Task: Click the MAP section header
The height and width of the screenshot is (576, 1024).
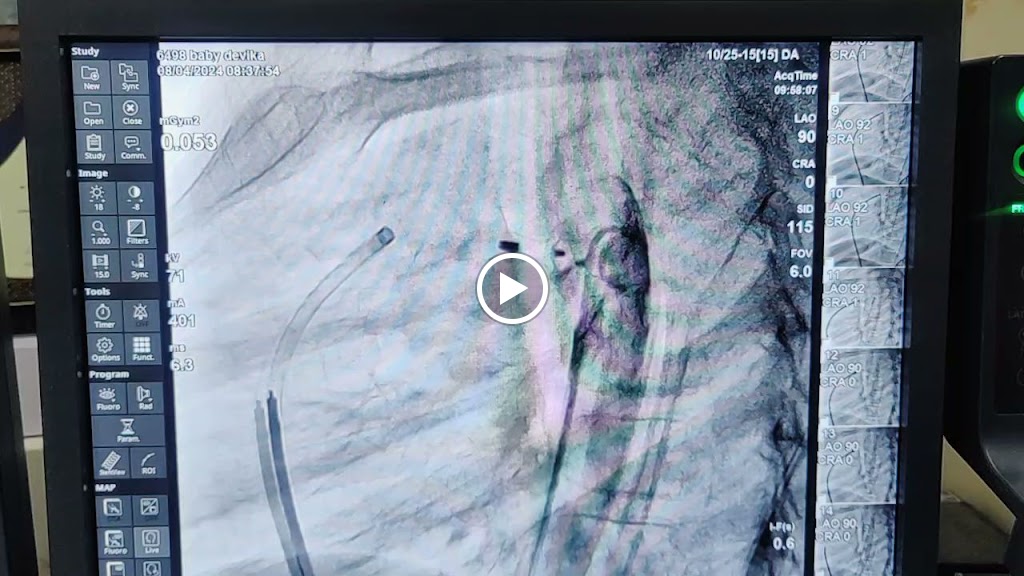Action: click(105, 487)
